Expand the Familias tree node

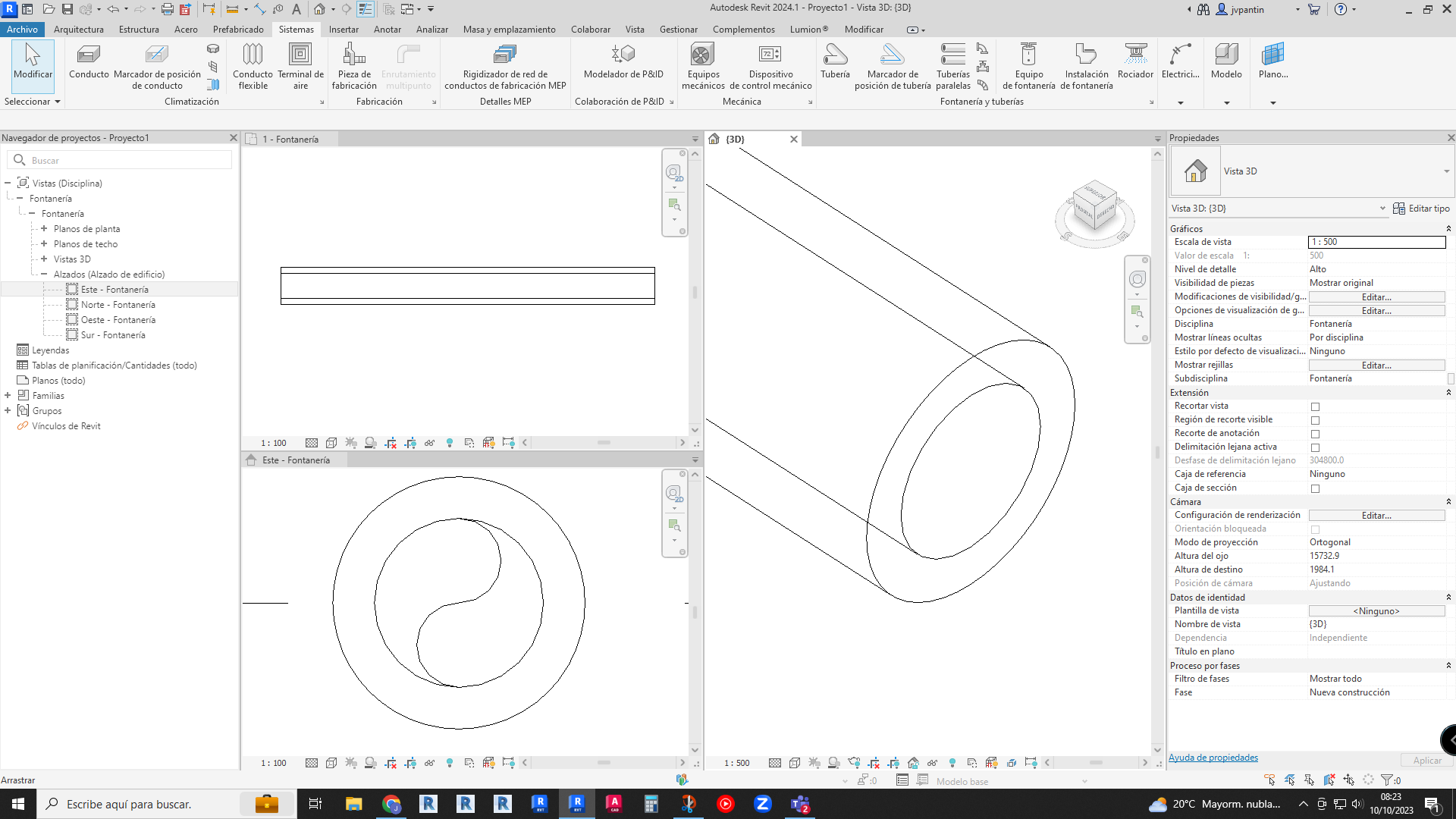pyautogui.click(x=8, y=395)
